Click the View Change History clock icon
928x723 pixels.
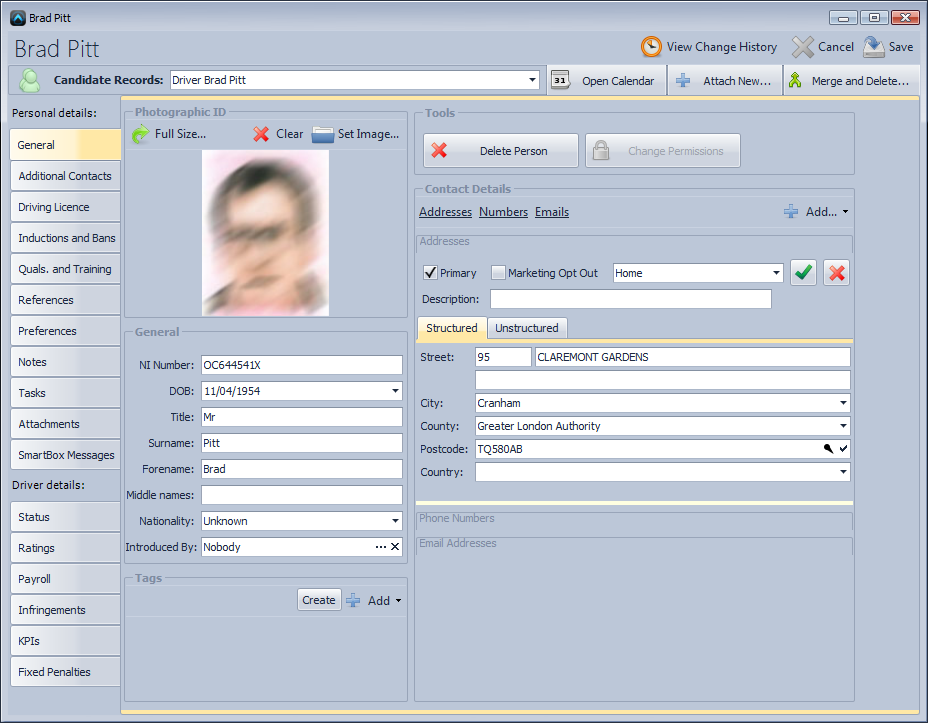pyautogui.click(x=651, y=47)
